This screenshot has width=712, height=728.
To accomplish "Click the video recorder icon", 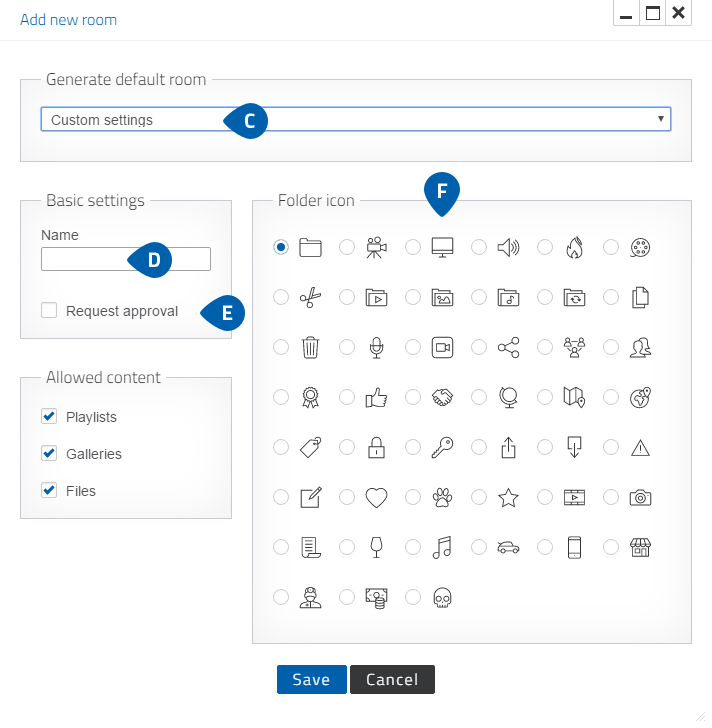I will click(x=442, y=347).
